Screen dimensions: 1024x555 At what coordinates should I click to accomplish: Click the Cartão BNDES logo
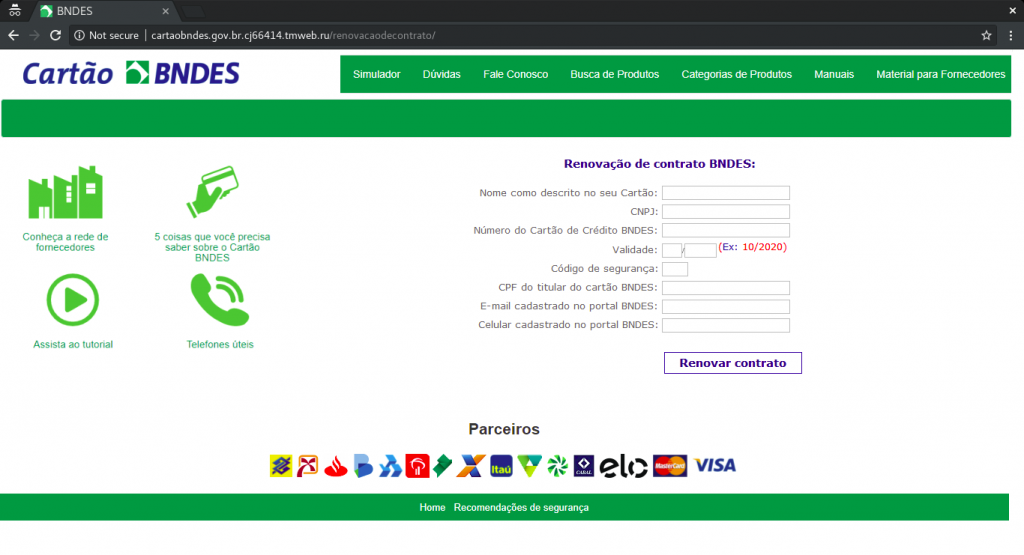coord(131,73)
